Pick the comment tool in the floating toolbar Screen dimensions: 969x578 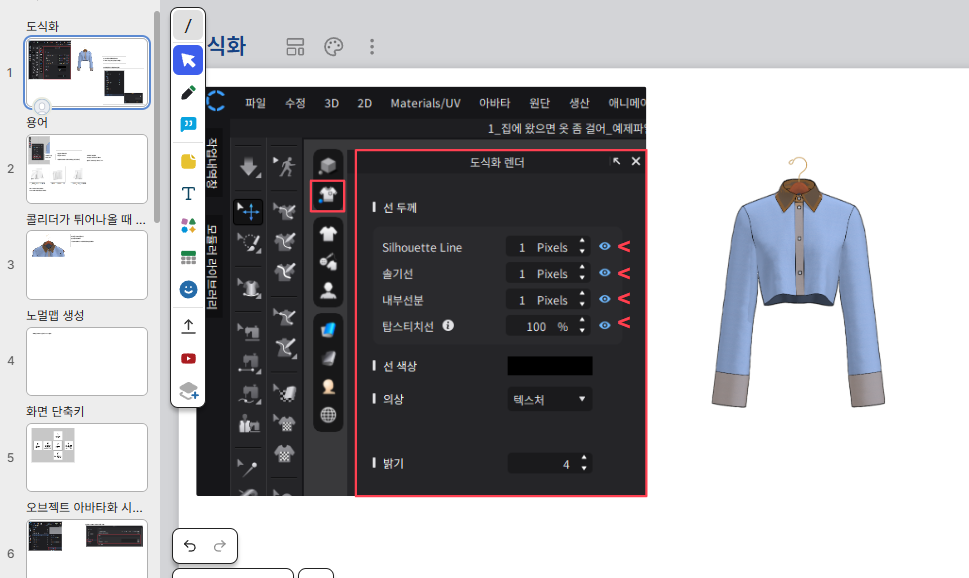(x=188, y=125)
